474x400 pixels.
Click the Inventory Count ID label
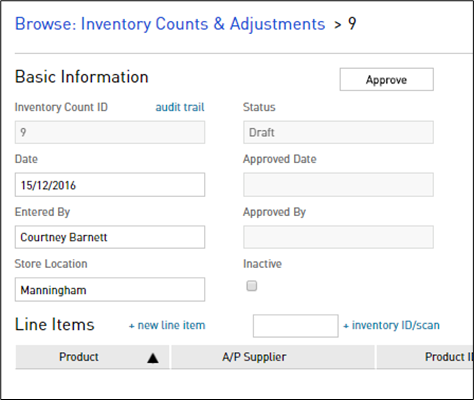click(x=61, y=107)
